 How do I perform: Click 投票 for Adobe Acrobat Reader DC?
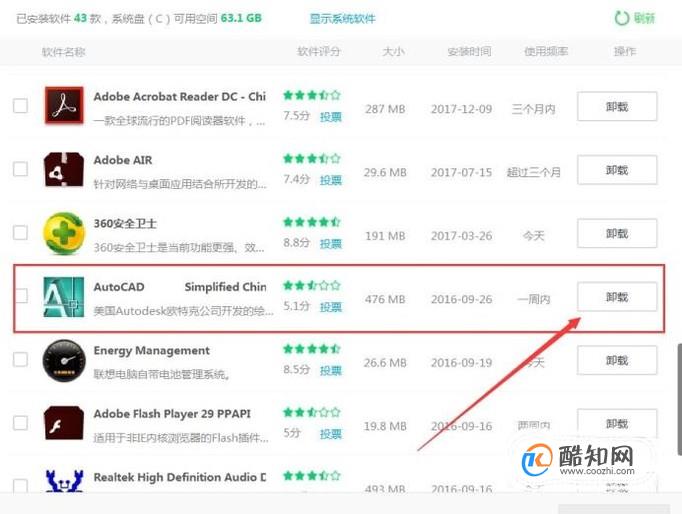coord(331,117)
